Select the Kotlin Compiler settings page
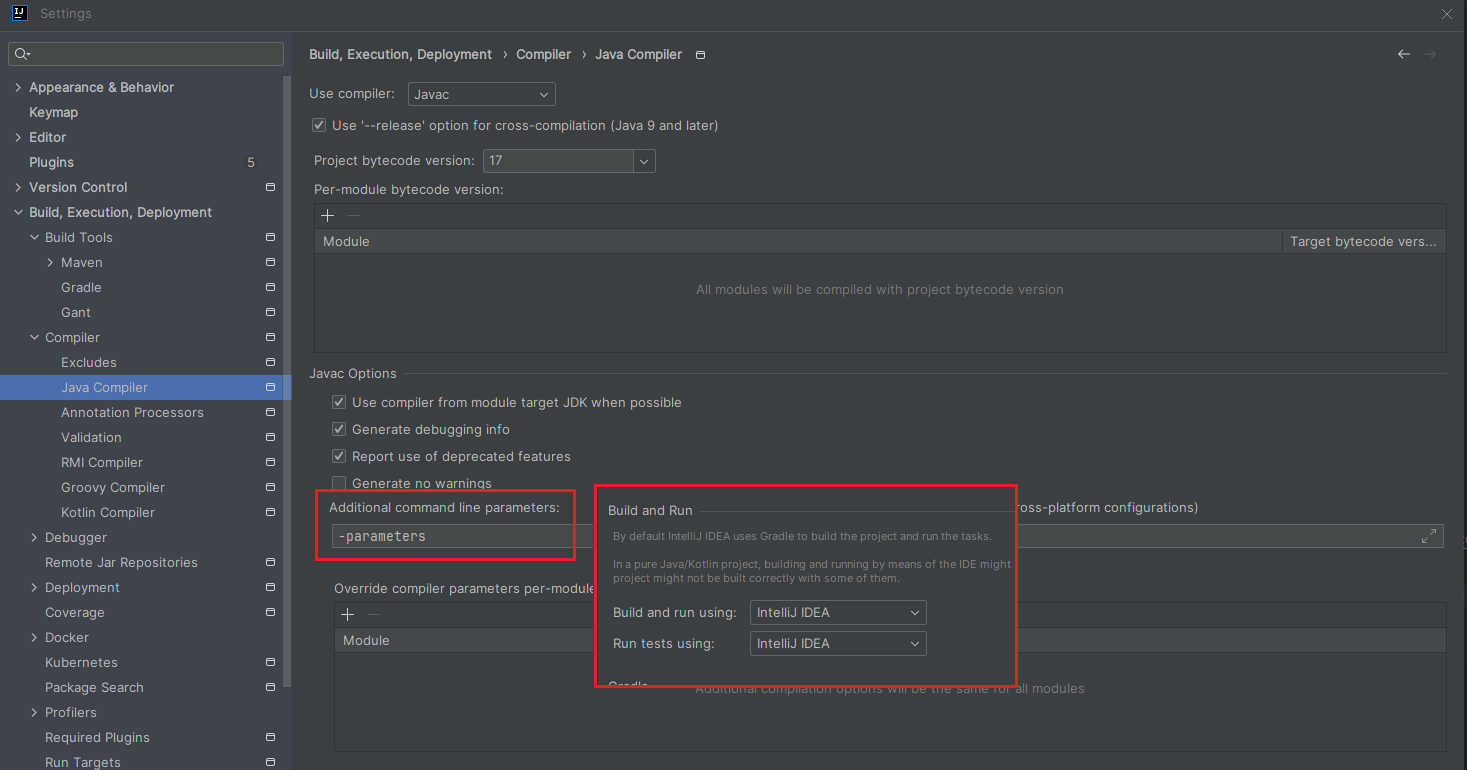 [107, 512]
